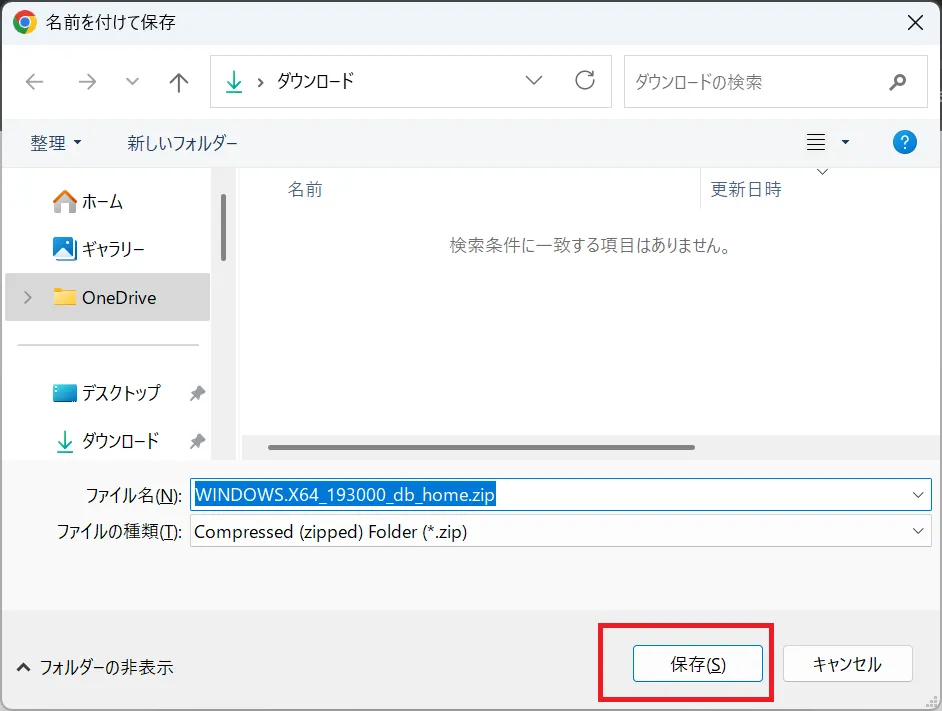Viewport: 942px width, 711px height.
Task: Open デスクトップ from quick access
Action: click(107, 393)
